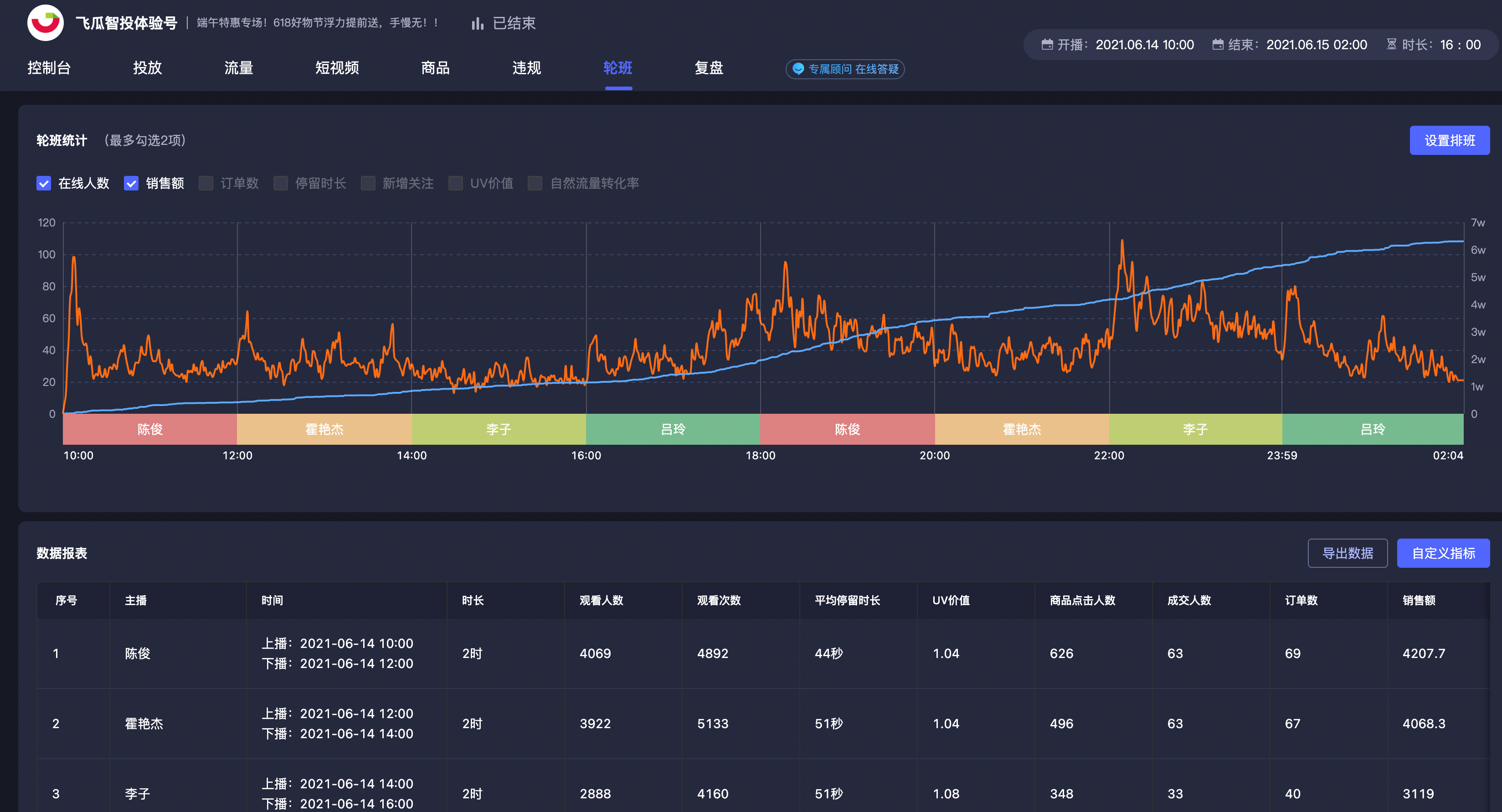Click the bar chart icon beside 已结束

click(x=478, y=23)
